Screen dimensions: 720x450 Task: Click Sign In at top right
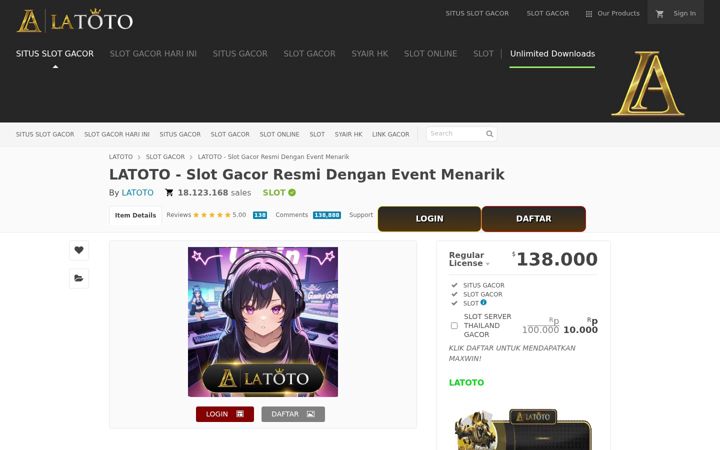tap(684, 14)
